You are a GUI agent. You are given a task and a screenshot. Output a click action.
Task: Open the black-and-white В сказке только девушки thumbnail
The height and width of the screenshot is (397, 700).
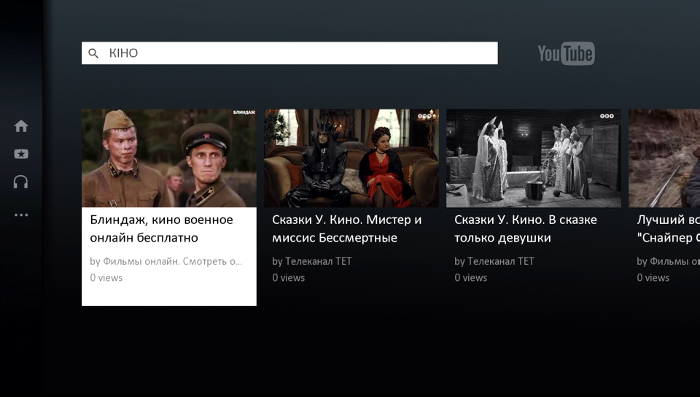click(x=533, y=158)
